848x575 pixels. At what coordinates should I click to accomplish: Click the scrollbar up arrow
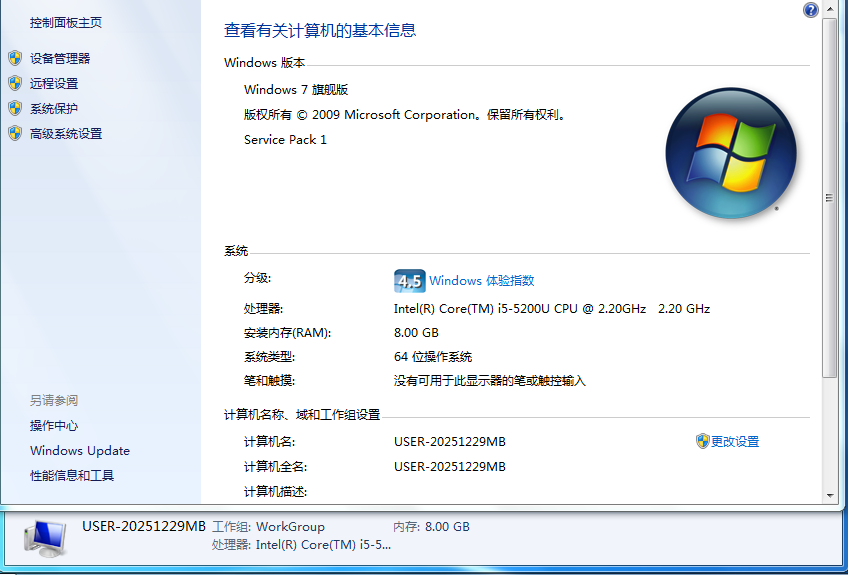[830, 9]
